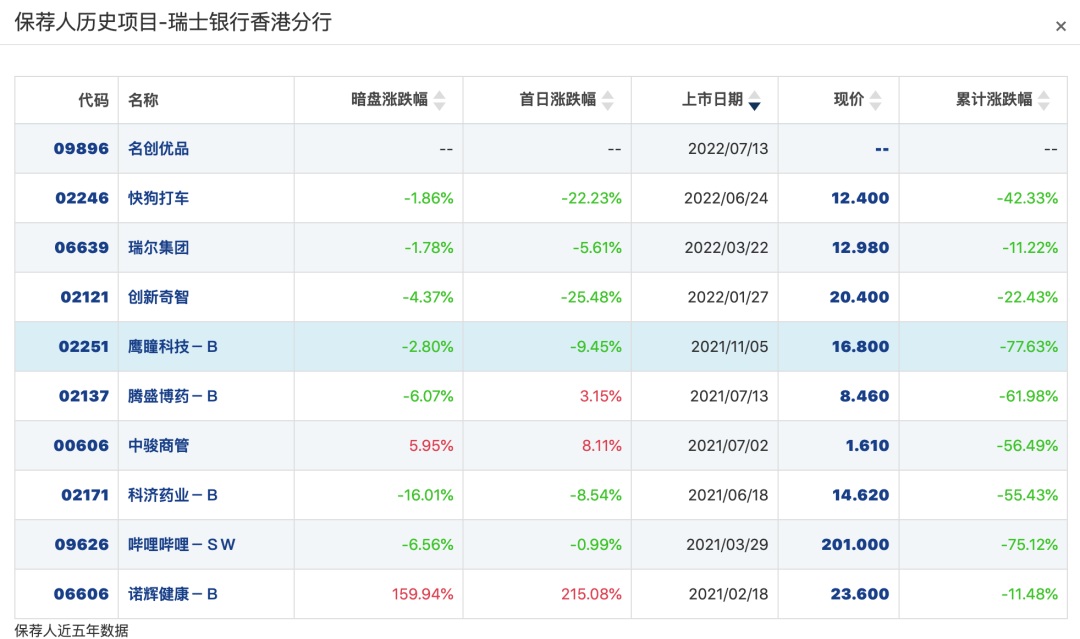
Task: Click -77.63% cumulative change value
Action: 1029,346
